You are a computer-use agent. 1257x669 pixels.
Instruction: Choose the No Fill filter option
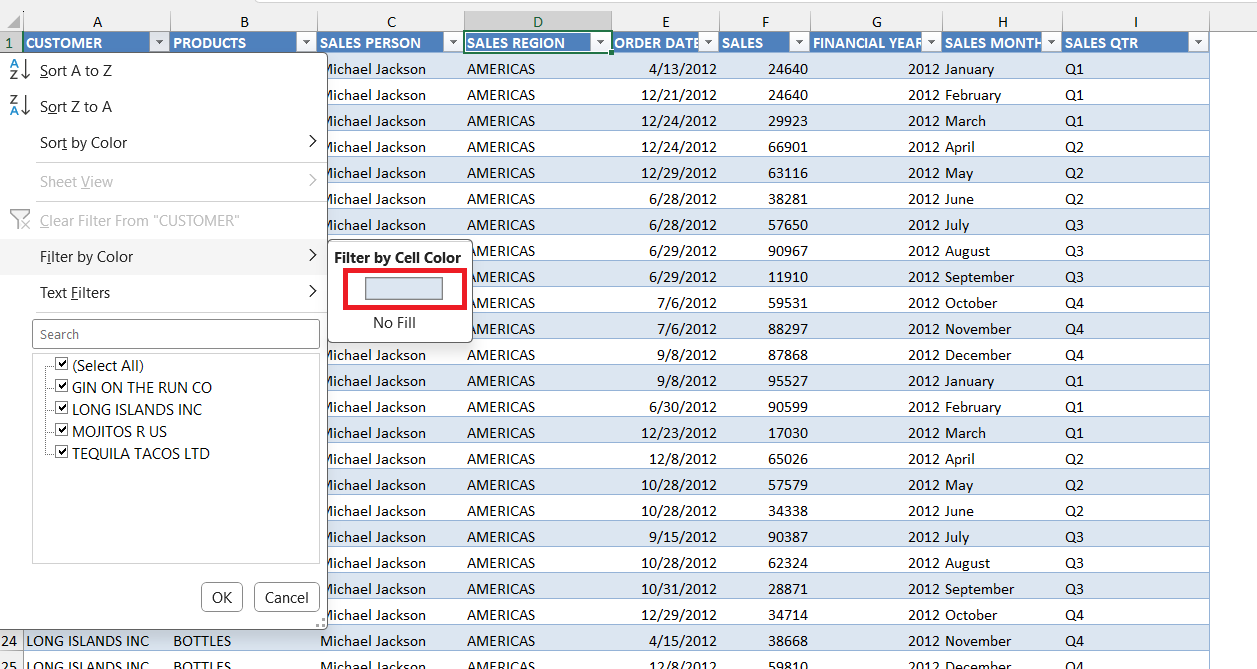394,323
